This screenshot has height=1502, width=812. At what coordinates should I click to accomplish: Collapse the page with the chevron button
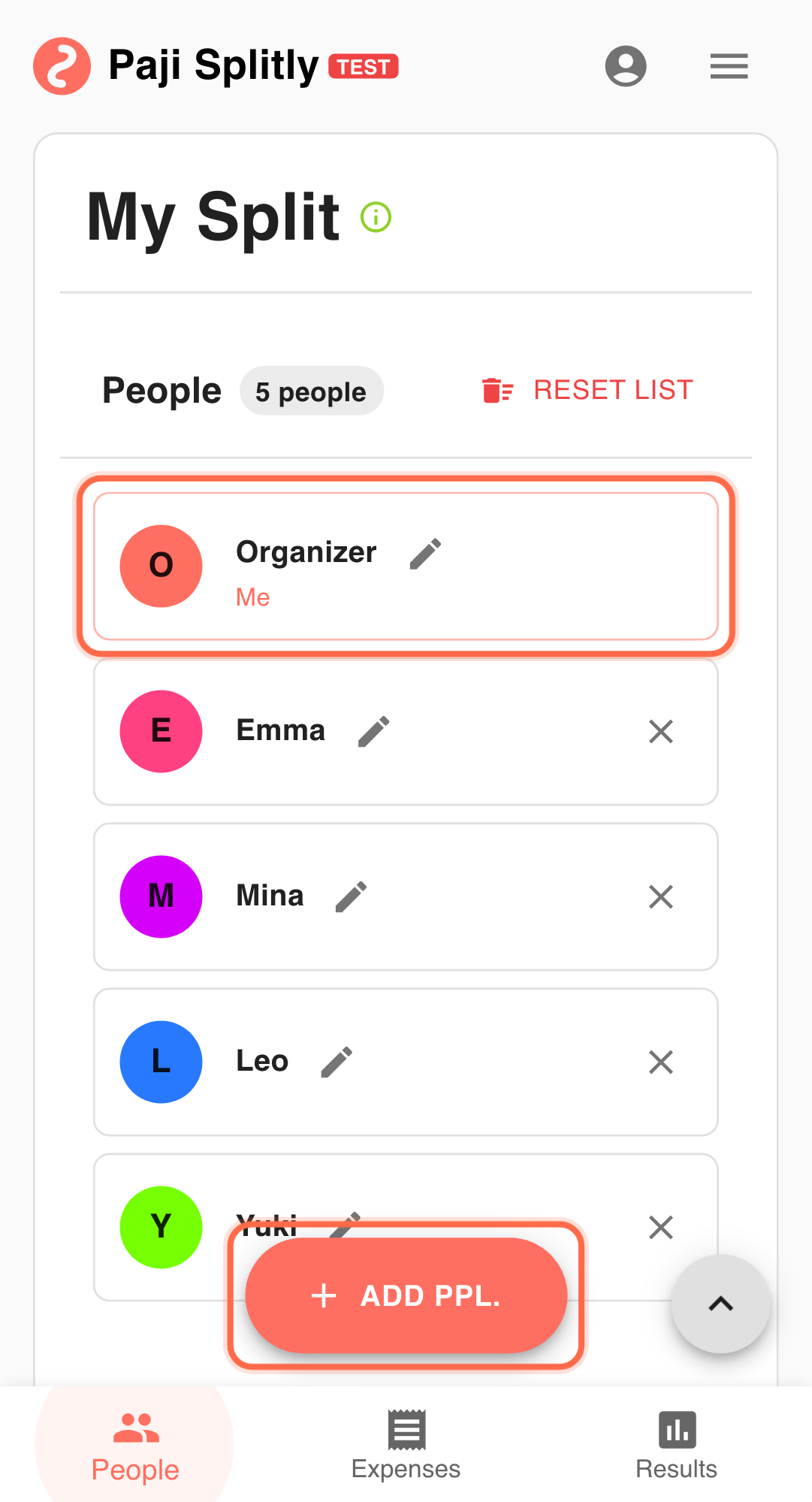click(x=720, y=1304)
